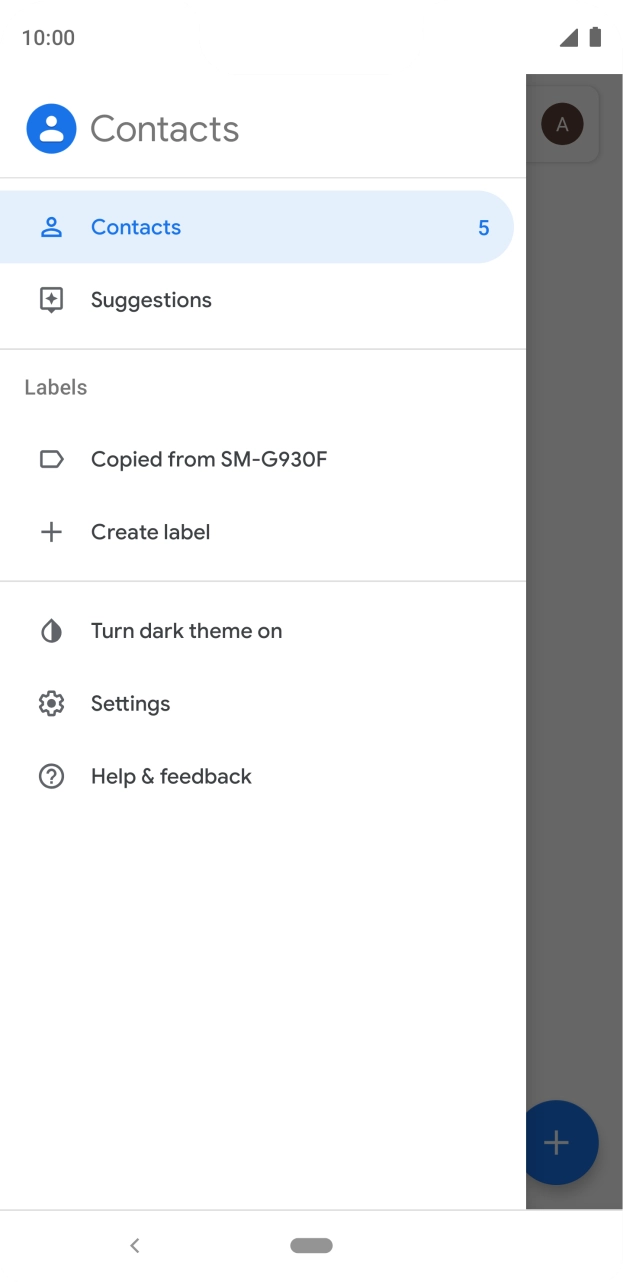The image size is (623, 1282).
Task: Open the Contacts list from drawer
Action: [136, 227]
